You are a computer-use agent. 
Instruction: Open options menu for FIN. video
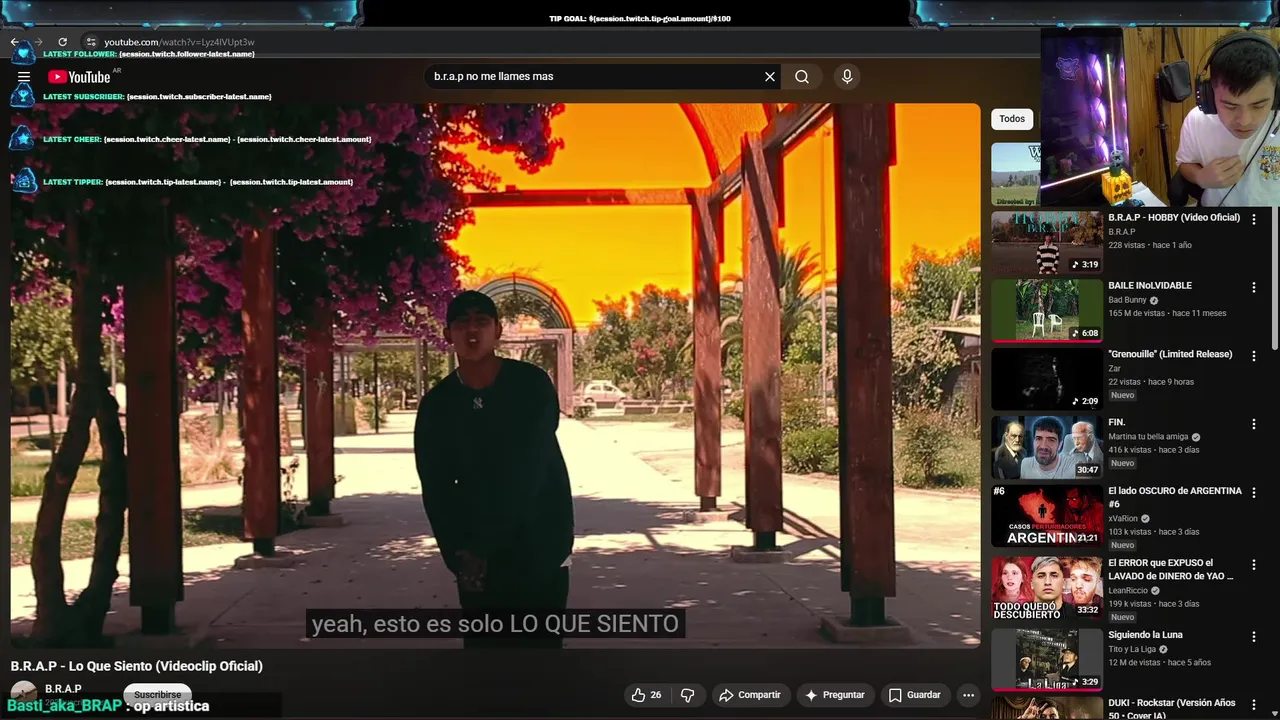point(1253,424)
